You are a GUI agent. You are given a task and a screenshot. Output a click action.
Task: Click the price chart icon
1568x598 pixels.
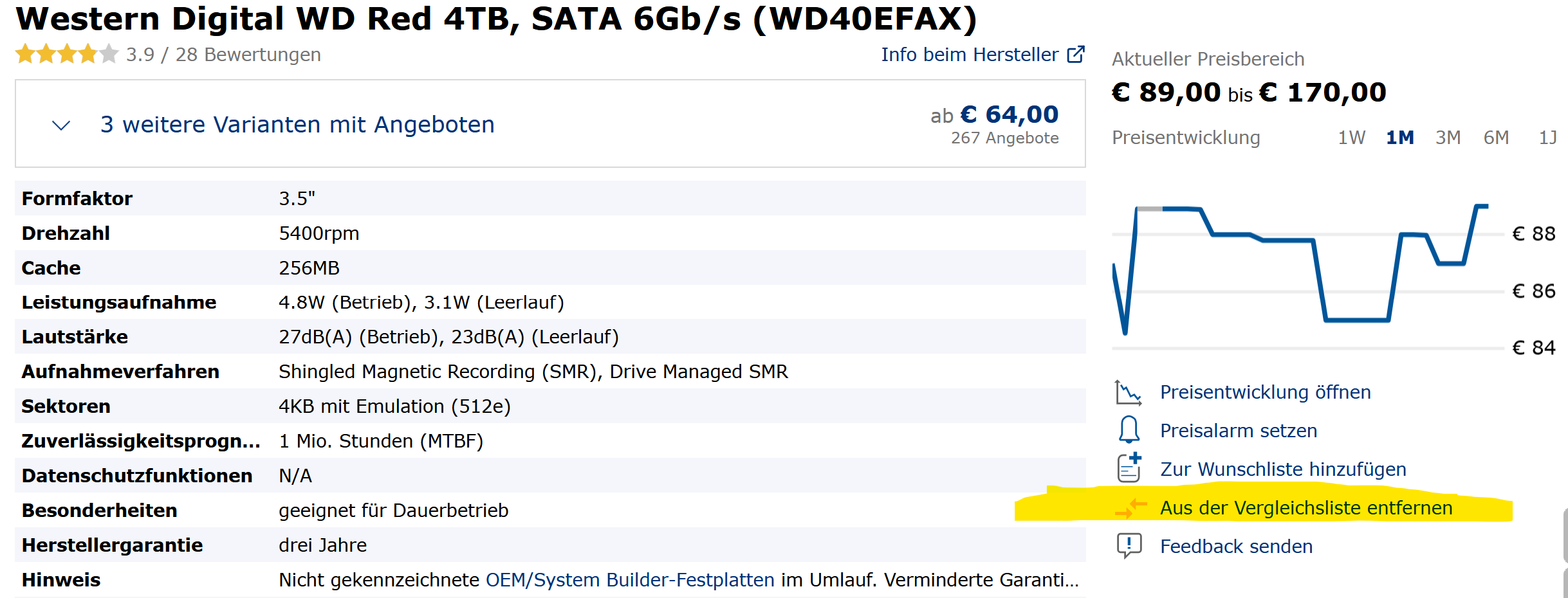[x=1128, y=392]
